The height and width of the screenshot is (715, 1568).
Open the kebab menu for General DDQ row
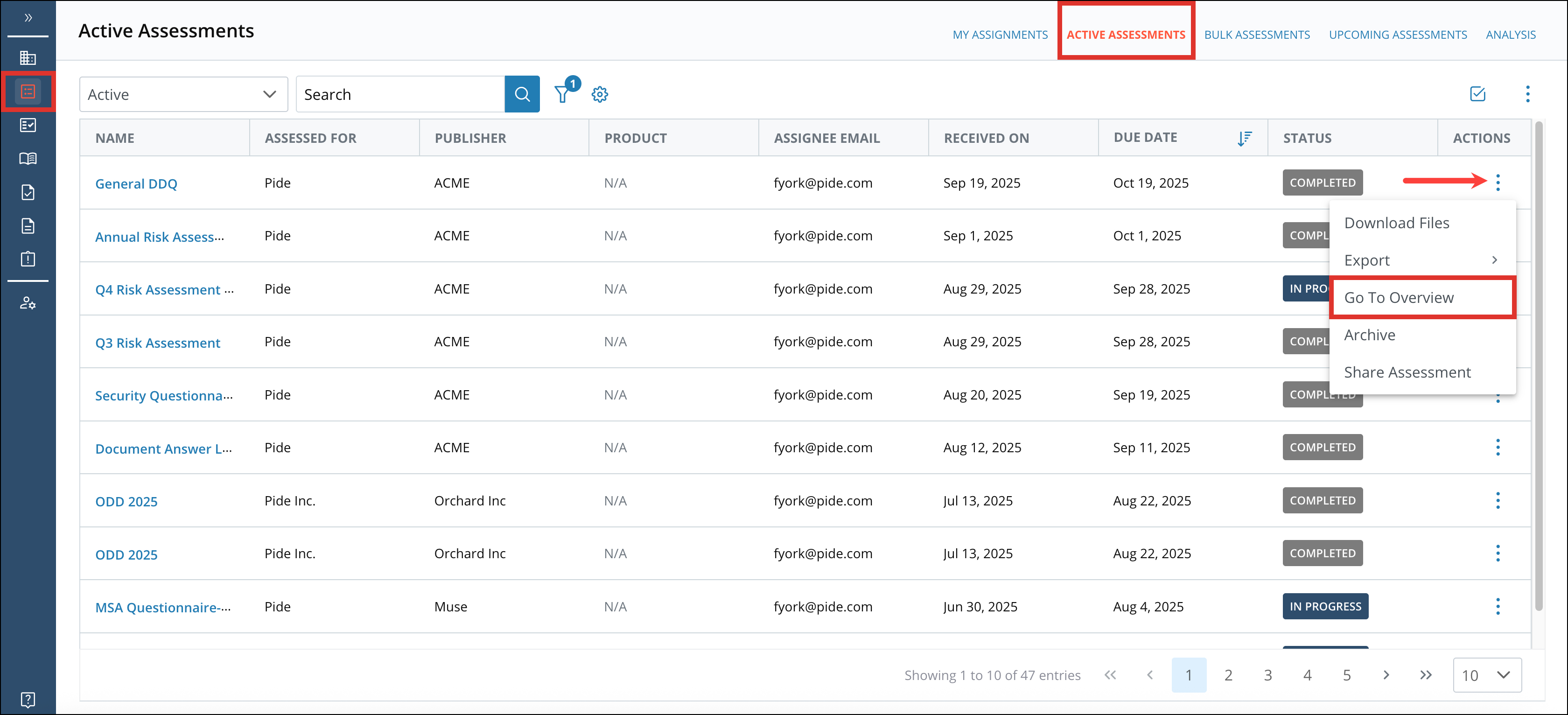pos(1498,182)
